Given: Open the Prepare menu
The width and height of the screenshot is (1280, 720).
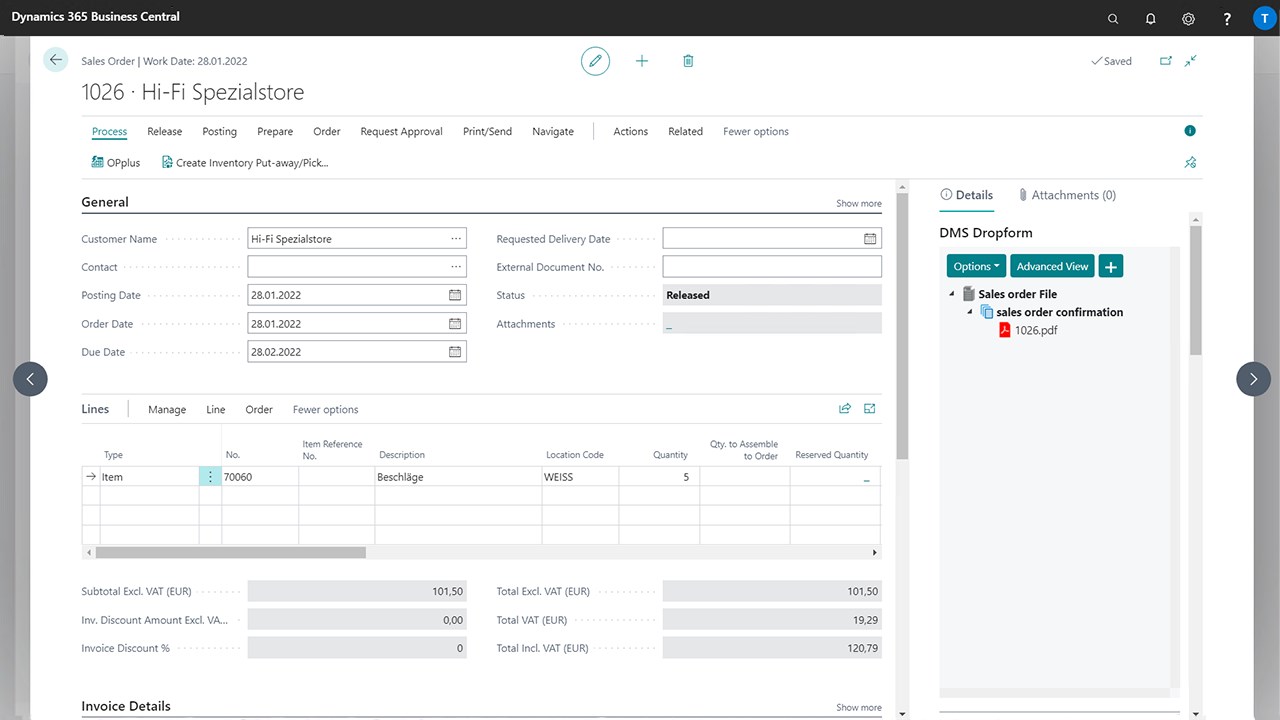Looking at the screenshot, I should [275, 131].
